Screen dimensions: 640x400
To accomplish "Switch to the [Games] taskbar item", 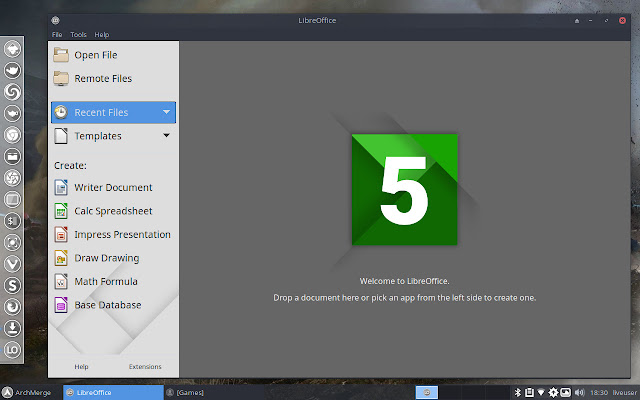I will click(185, 393).
